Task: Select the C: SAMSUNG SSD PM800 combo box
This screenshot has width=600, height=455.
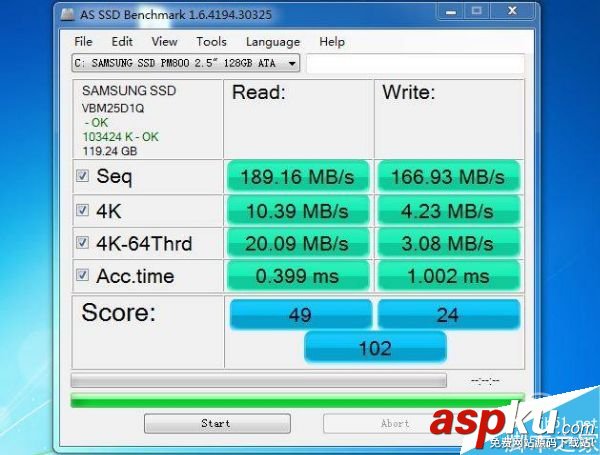Action: tap(186, 63)
